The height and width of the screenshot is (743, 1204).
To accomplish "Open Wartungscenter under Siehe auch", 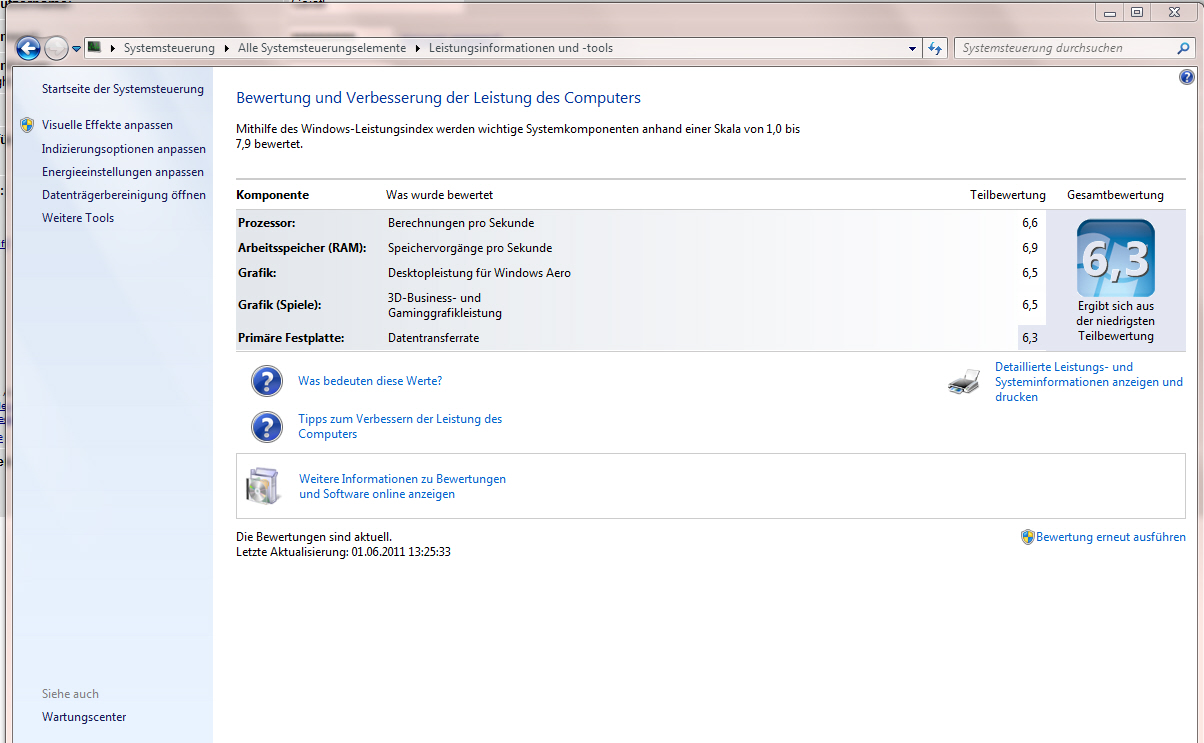I will 84,717.
